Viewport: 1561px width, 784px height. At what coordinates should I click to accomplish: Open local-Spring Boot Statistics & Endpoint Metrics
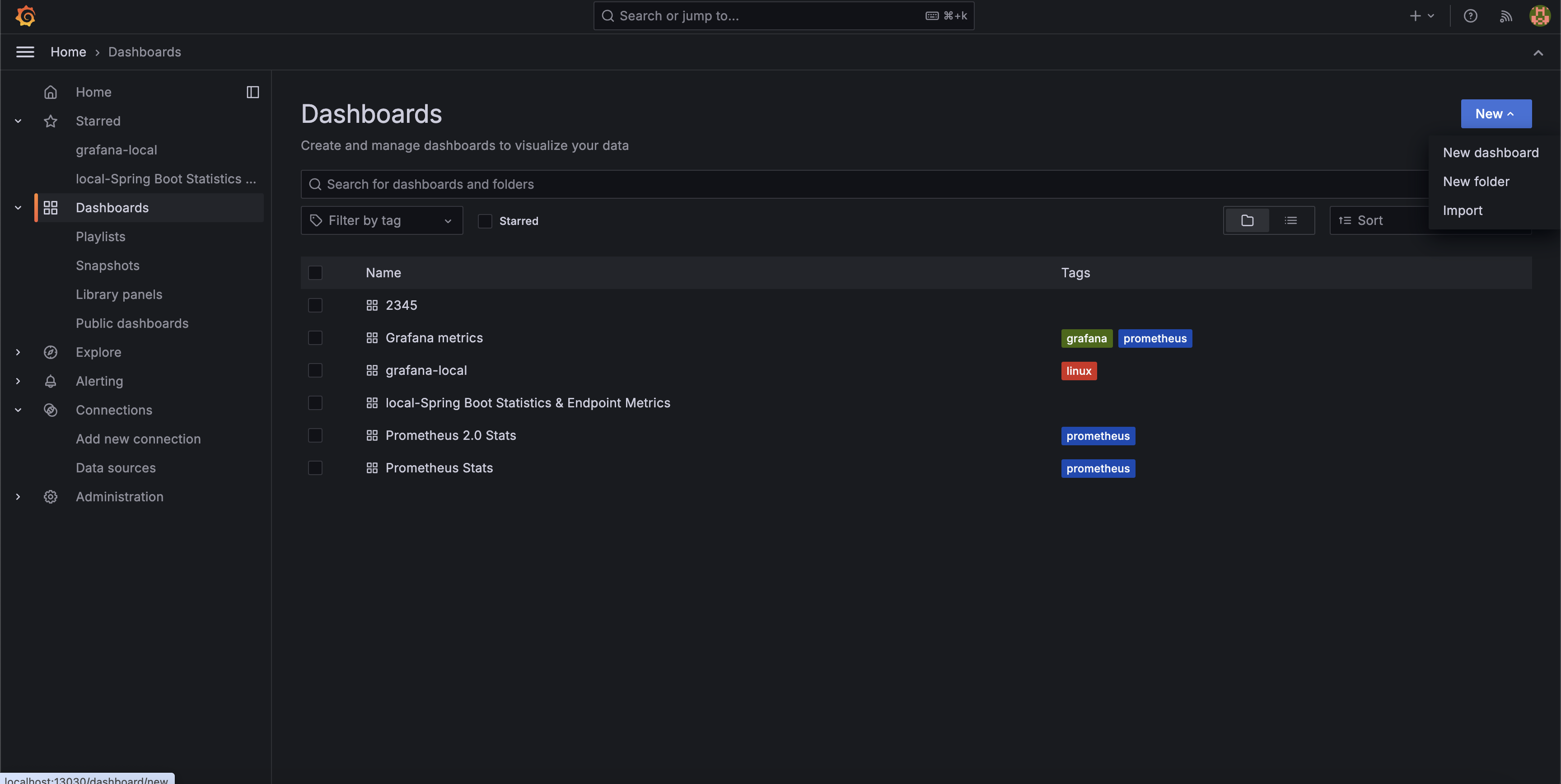528,403
